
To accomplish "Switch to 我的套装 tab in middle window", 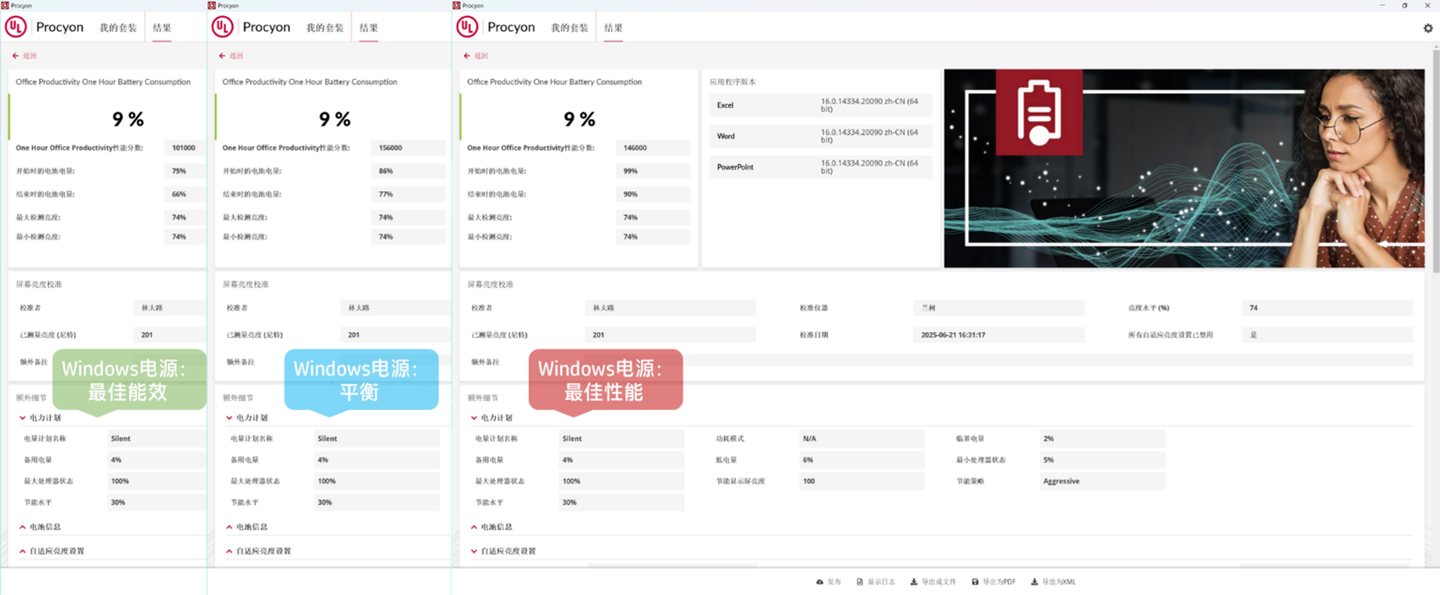I will point(324,28).
